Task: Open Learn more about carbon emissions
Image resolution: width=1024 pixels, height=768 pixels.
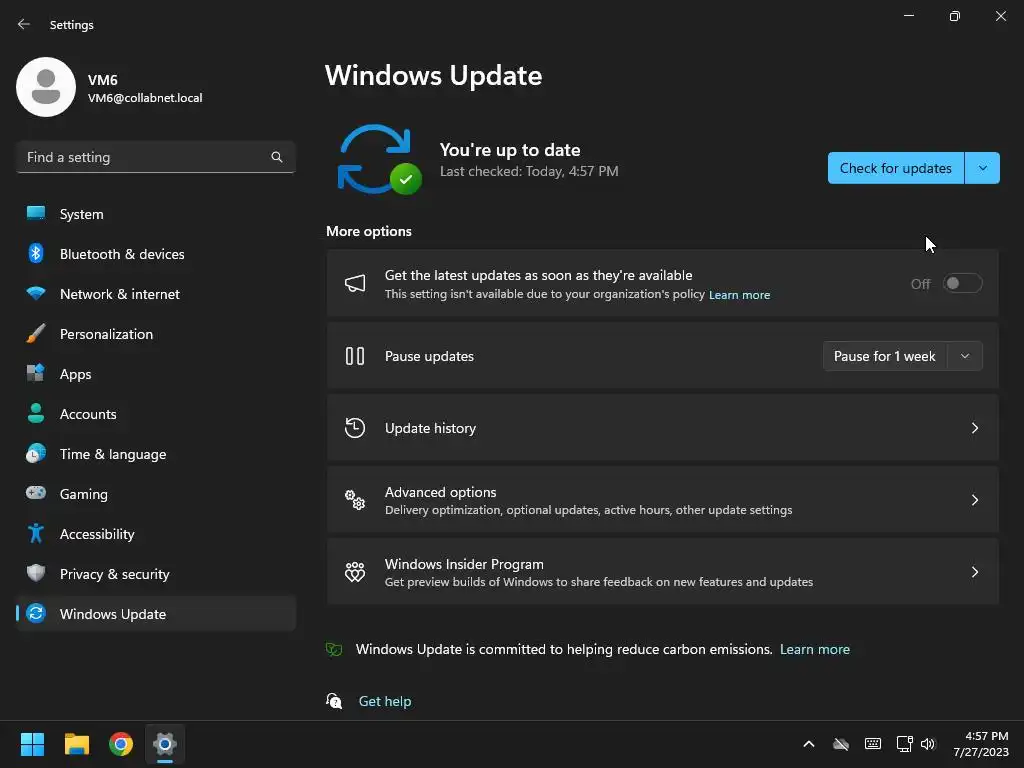Action: (x=814, y=649)
